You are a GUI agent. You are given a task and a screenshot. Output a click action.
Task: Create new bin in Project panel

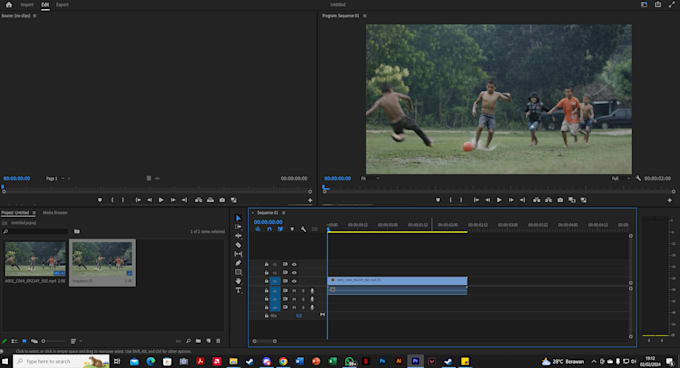(198, 341)
